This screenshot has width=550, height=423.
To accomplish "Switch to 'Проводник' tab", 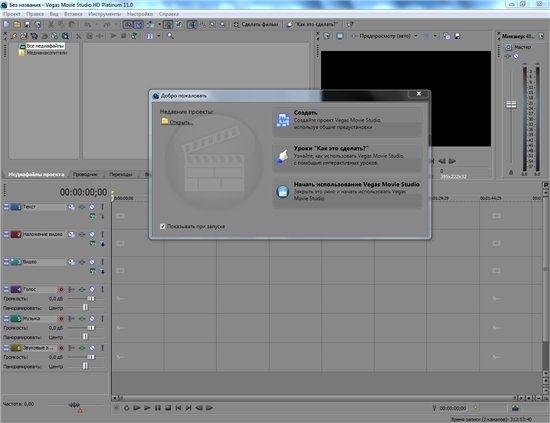I will point(85,174).
